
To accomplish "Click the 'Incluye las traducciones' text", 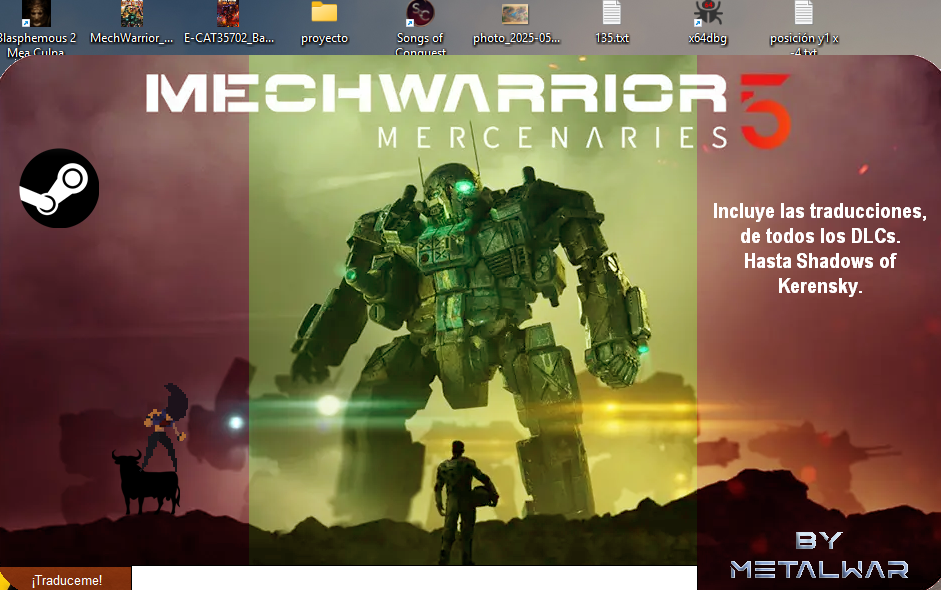I will pos(819,211).
